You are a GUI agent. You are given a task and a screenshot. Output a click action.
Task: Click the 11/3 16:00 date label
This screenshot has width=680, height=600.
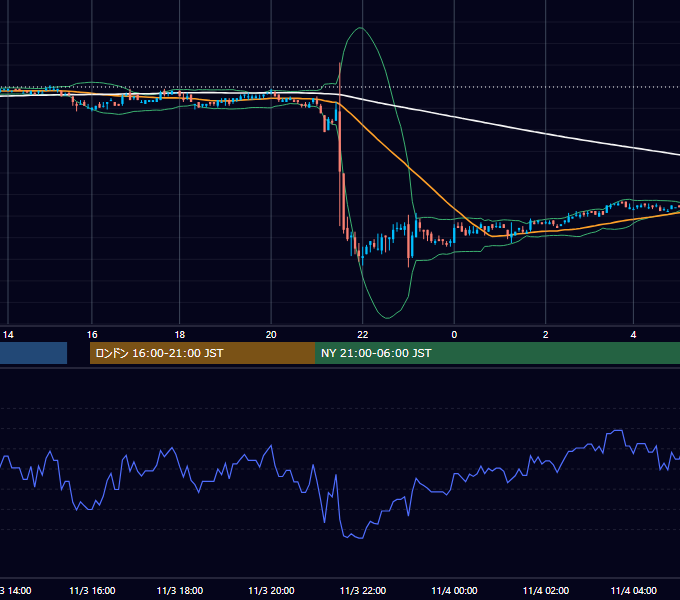pos(92,590)
